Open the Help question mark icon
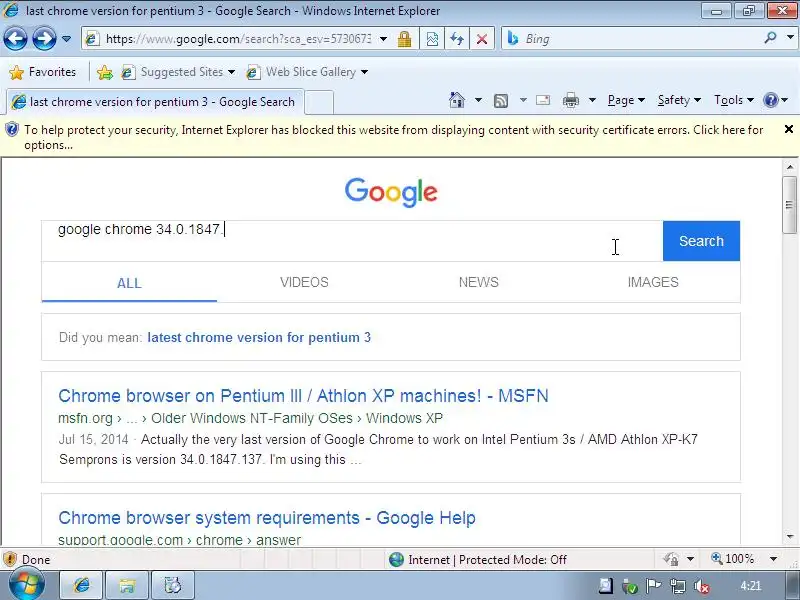 tap(770, 100)
